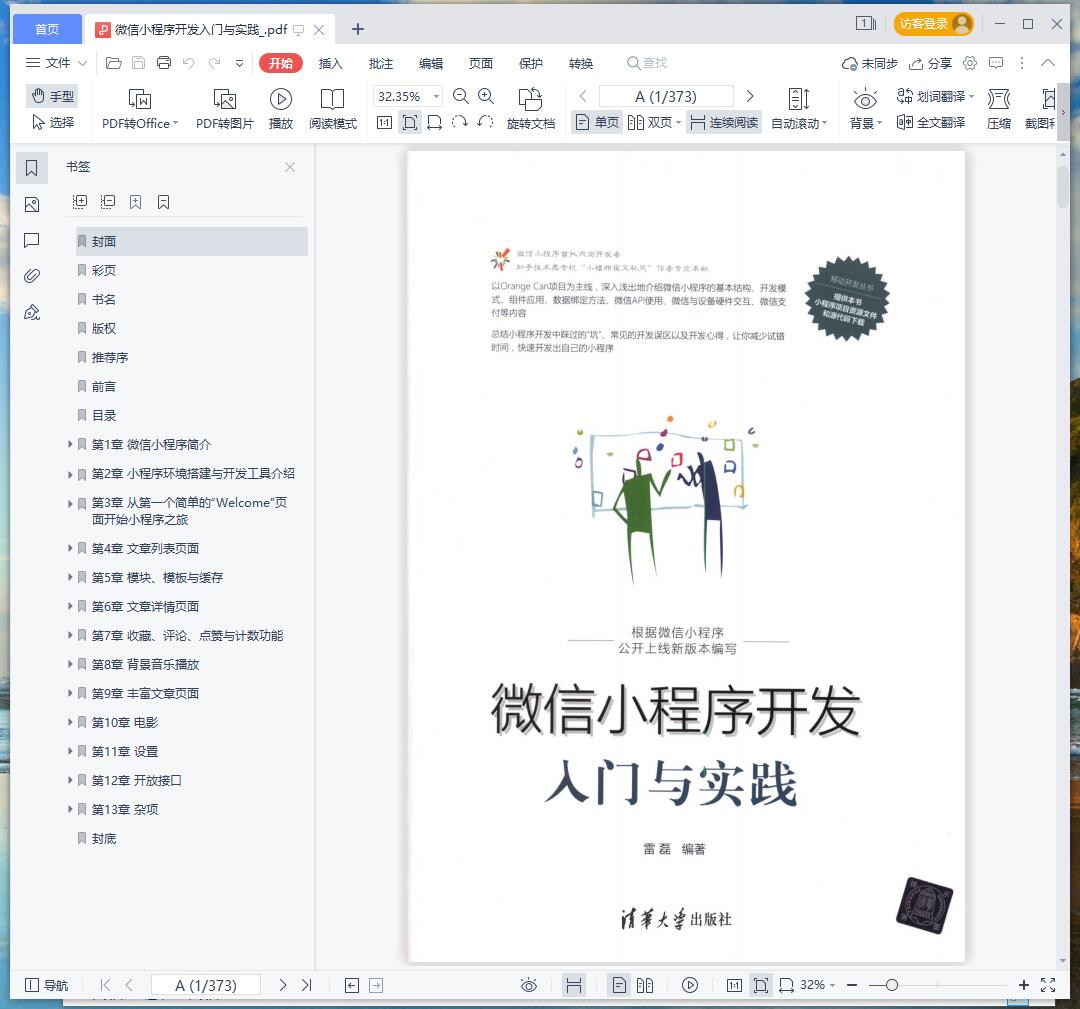This screenshot has height=1009, width=1080.
Task: Add a new bookmark with the plus bookmark icon
Action: pos(136,202)
